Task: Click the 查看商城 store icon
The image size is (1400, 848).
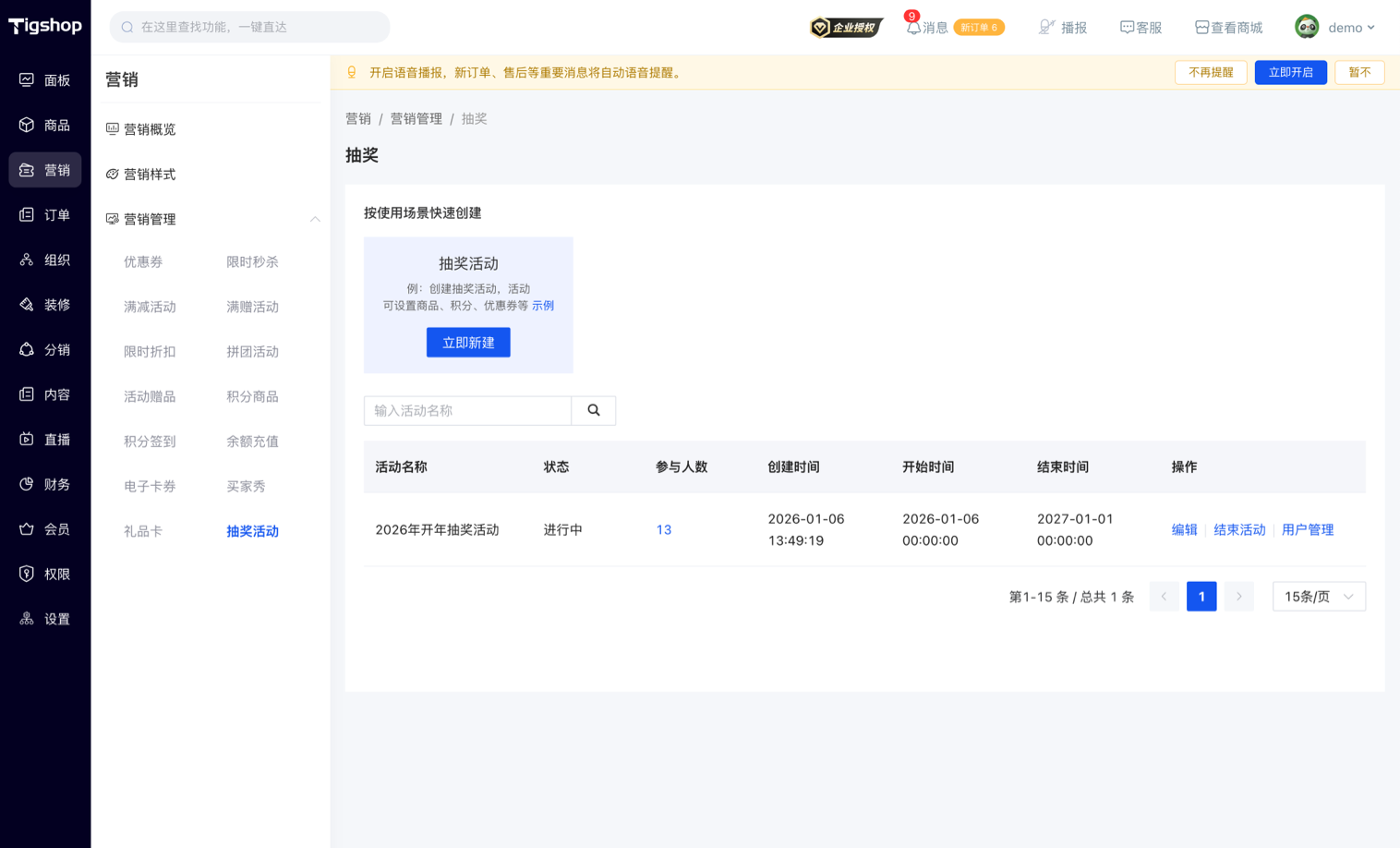Action: (x=1201, y=28)
